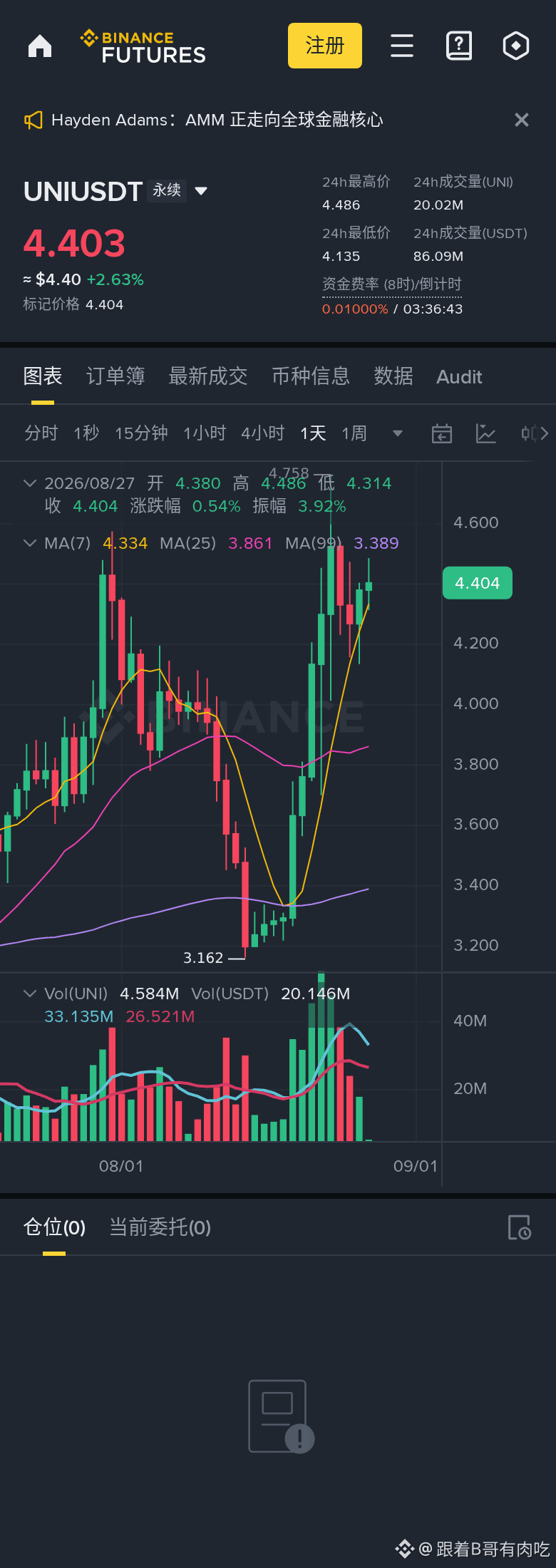Select the 15分钟 interval

[141, 433]
